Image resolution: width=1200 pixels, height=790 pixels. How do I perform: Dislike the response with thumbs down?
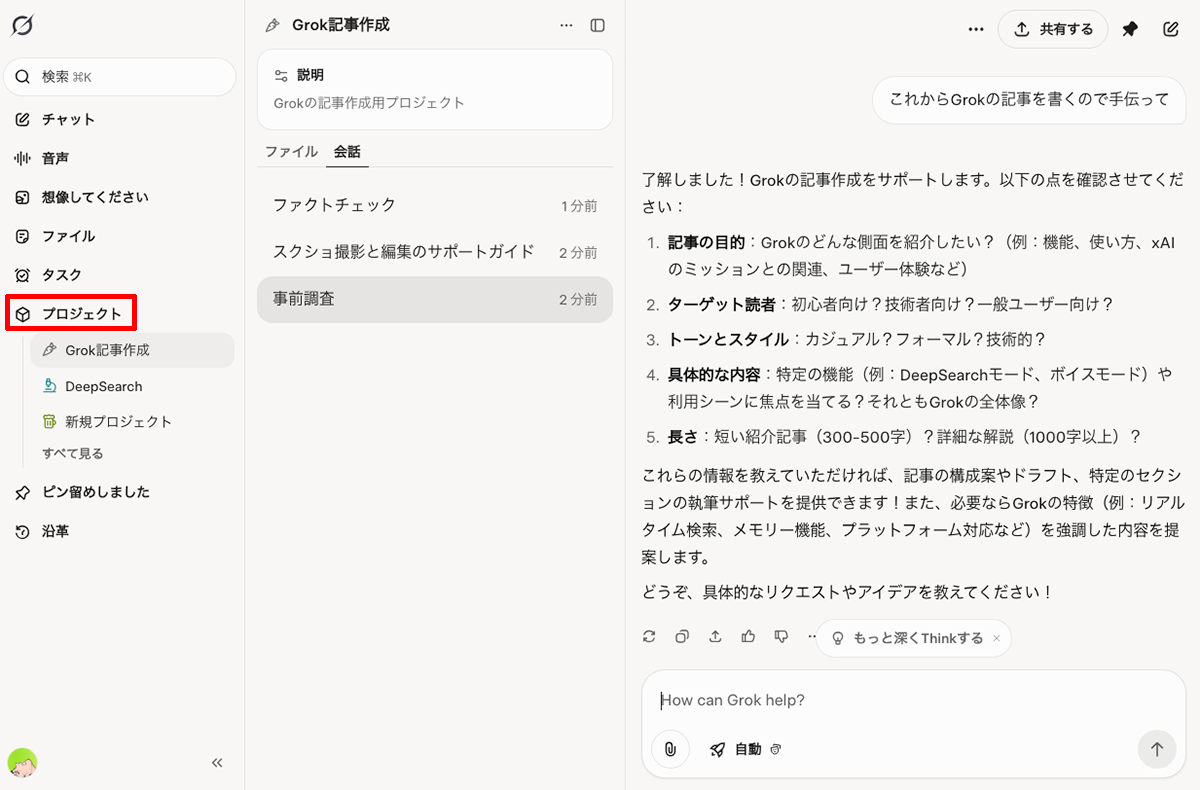click(x=781, y=636)
